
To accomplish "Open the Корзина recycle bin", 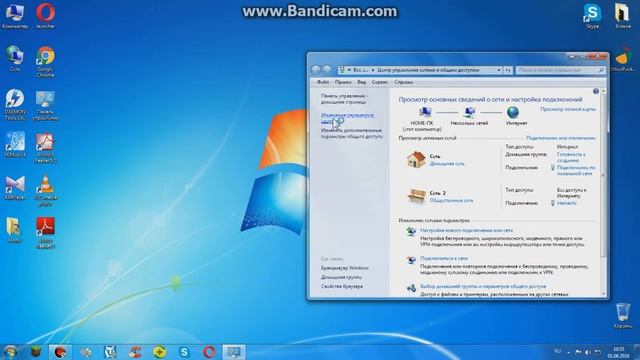I will (623, 316).
